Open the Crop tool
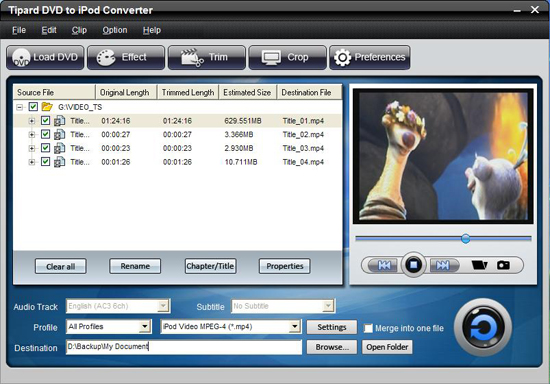 288,57
